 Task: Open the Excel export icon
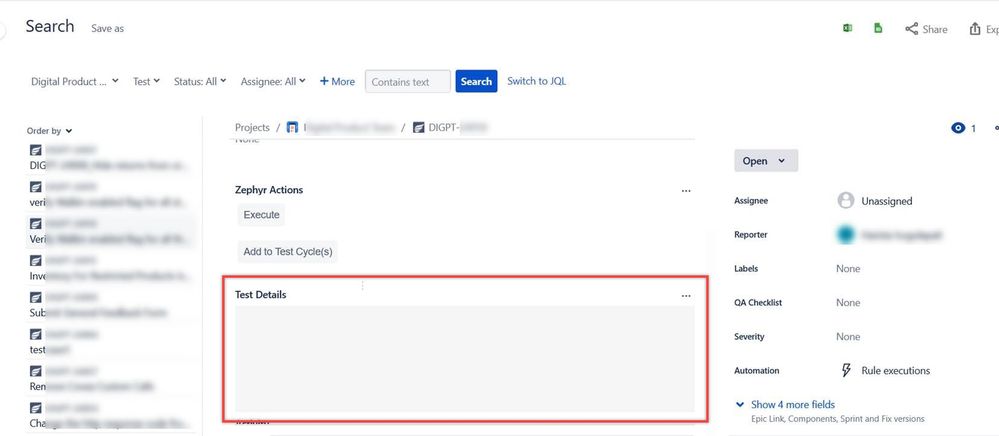847,29
